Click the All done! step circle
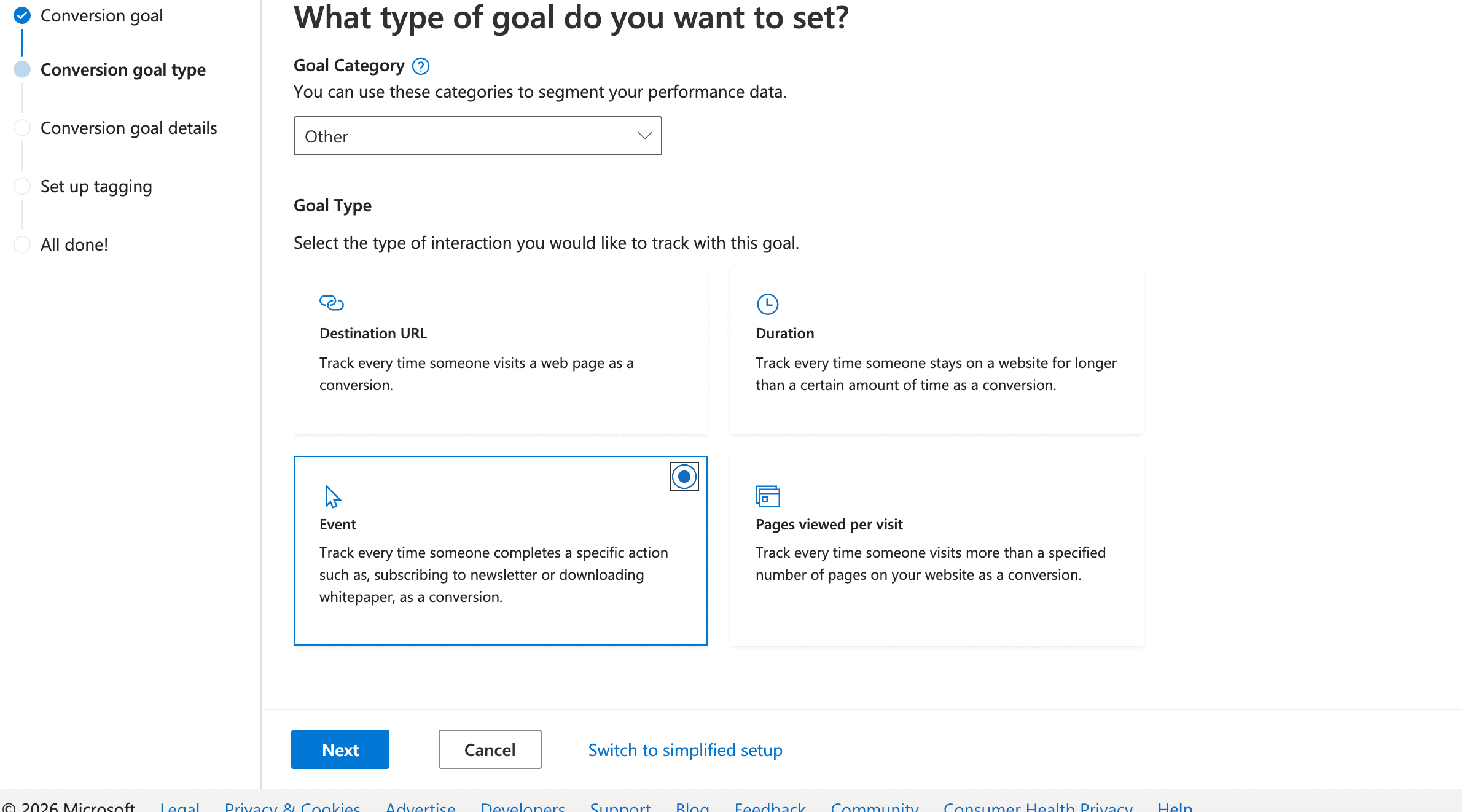1462x812 pixels. 22,244
